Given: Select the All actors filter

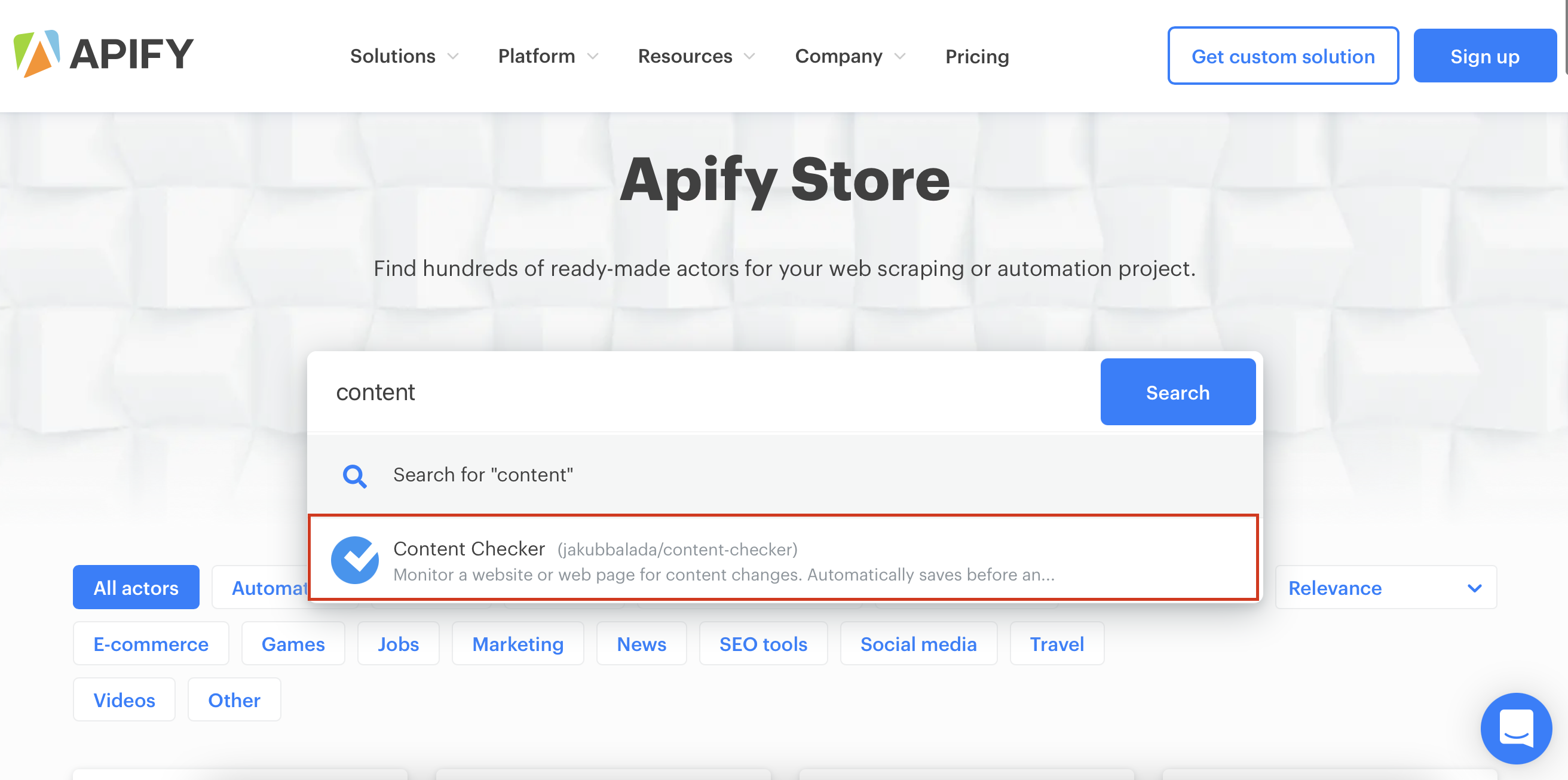Looking at the screenshot, I should coord(136,587).
